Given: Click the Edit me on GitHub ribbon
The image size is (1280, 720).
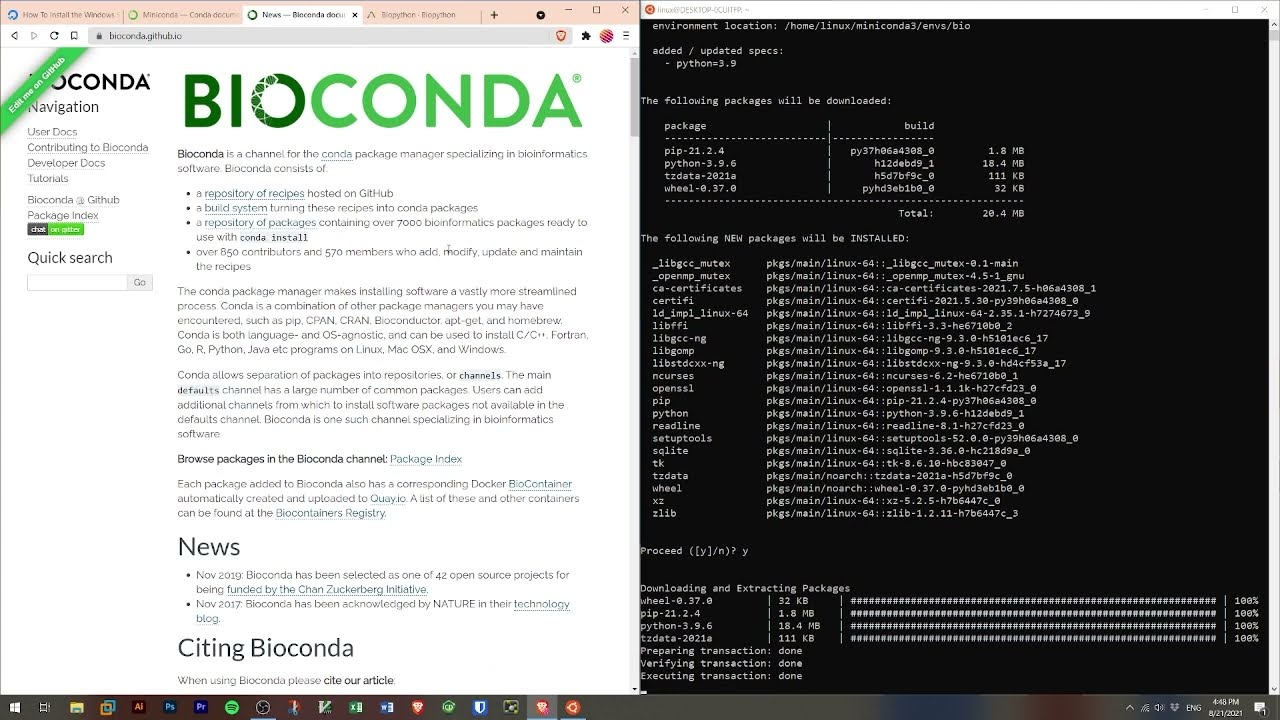Looking at the screenshot, I should 36,85.
